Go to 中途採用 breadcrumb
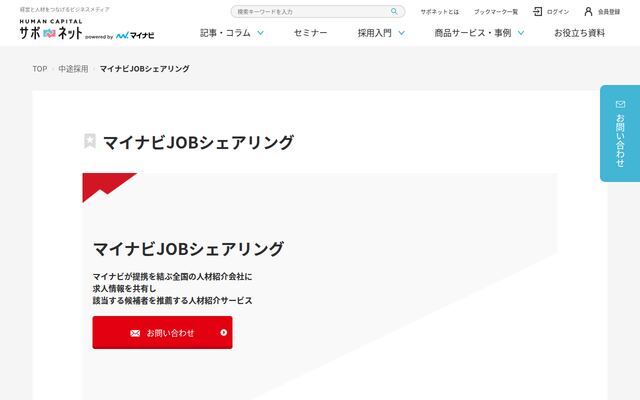 click(73, 69)
